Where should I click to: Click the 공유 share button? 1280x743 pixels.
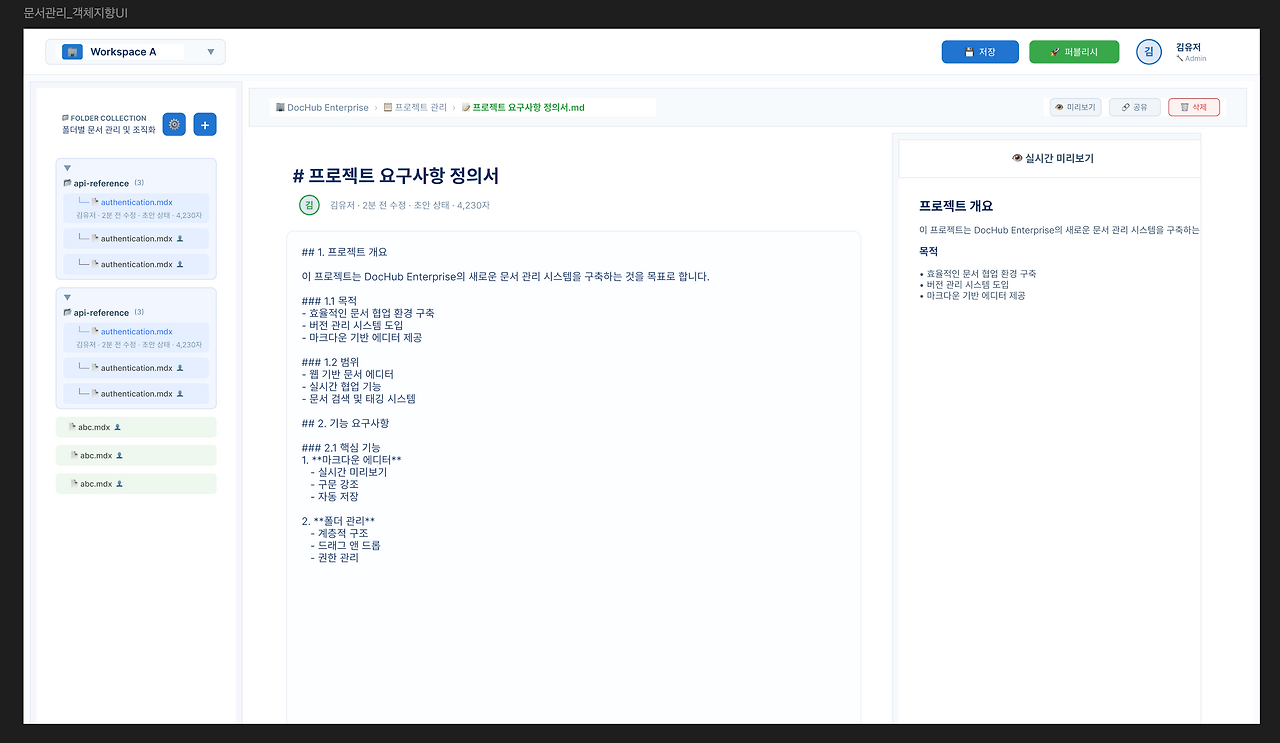point(1135,107)
